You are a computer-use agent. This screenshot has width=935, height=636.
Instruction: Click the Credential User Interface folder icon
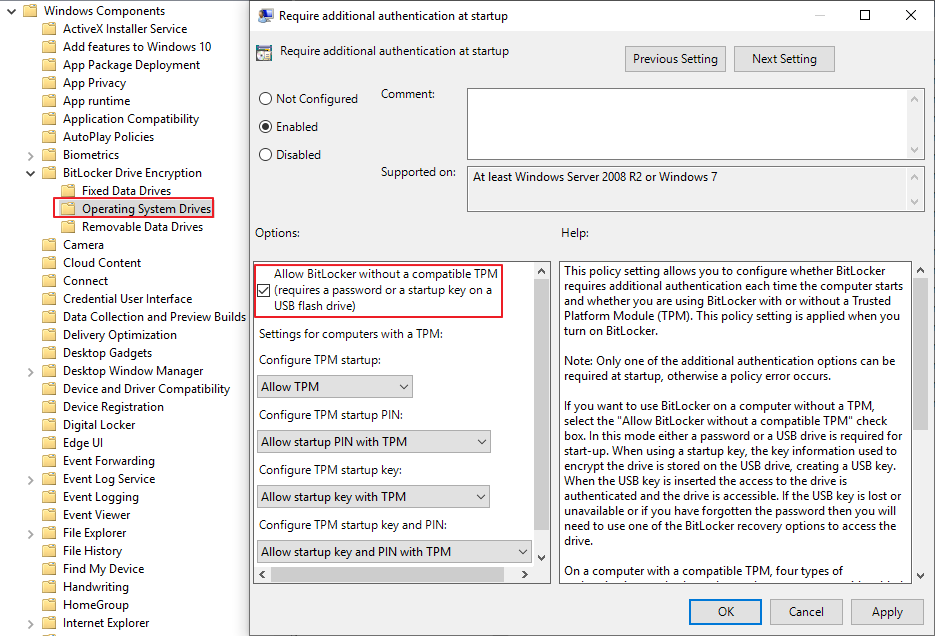49,299
